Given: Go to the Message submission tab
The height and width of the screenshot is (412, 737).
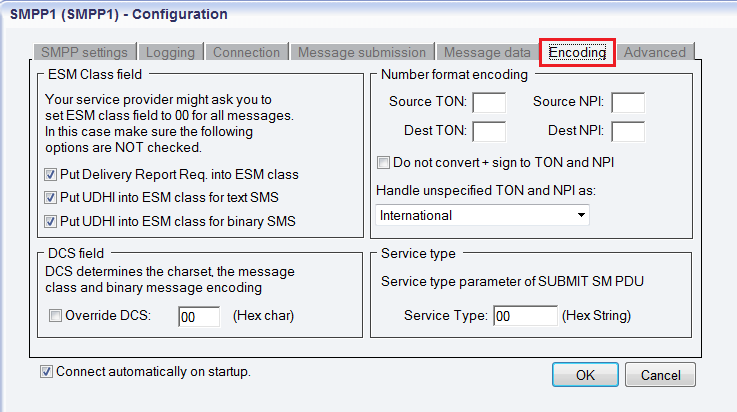Looking at the screenshot, I should click(x=362, y=52).
